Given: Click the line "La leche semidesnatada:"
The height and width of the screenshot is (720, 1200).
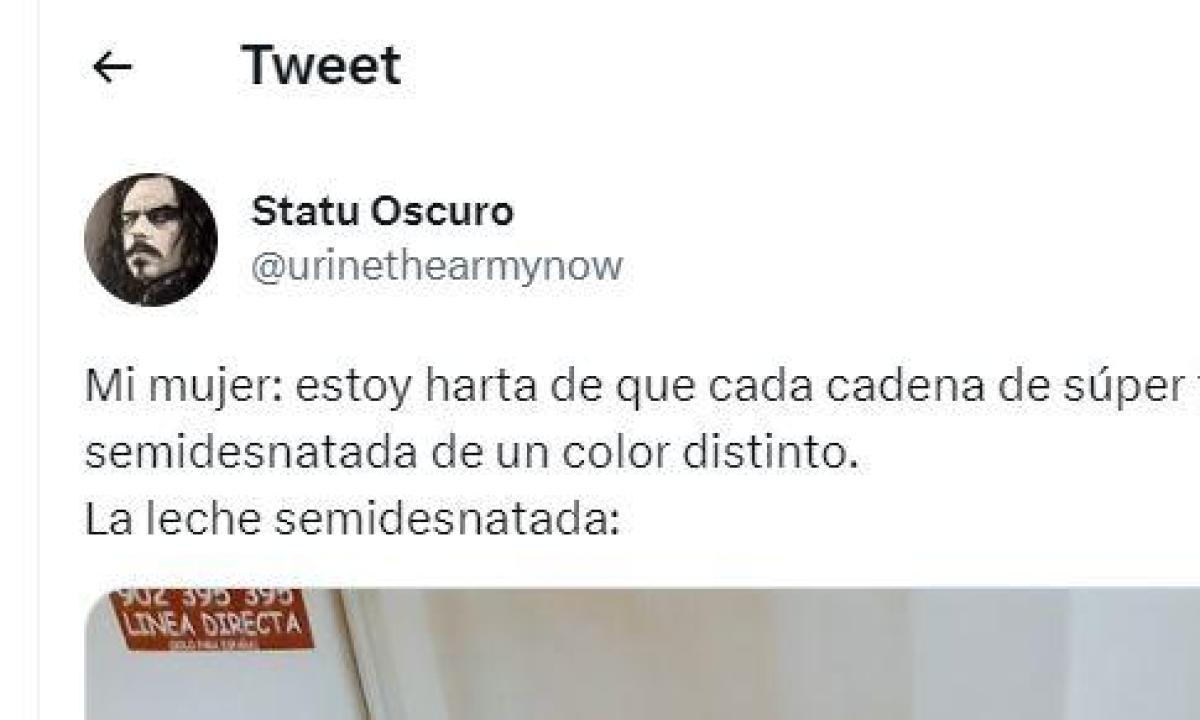Looking at the screenshot, I should click(353, 518).
